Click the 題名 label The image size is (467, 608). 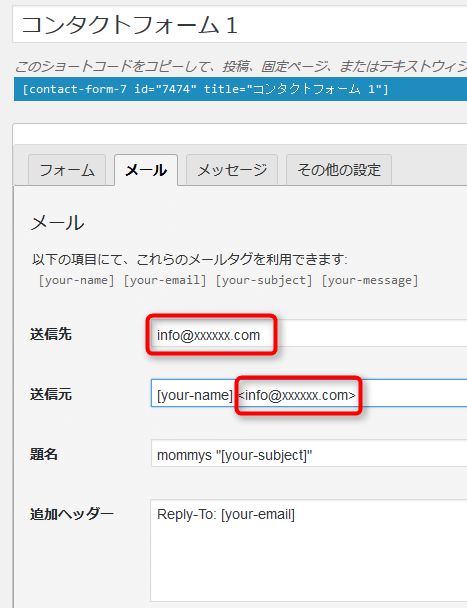[x=44, y=454]
